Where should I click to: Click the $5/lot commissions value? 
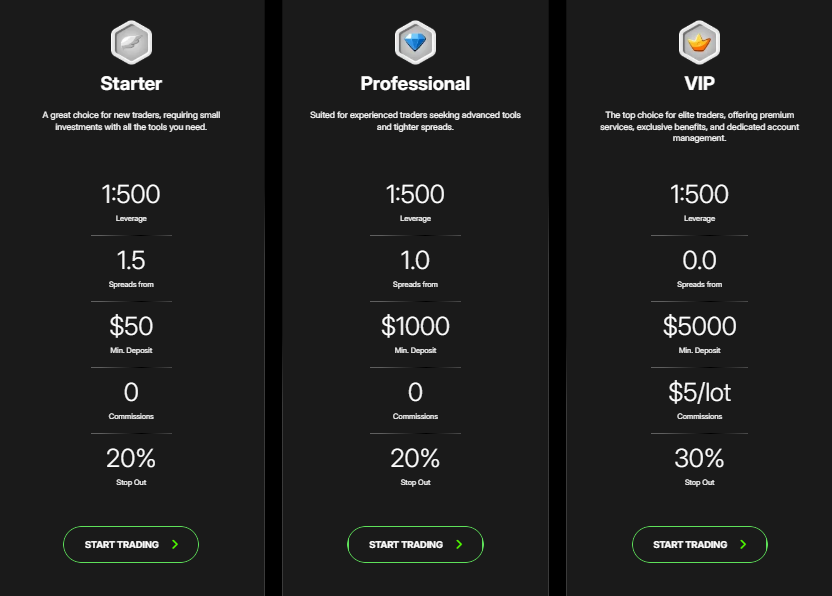[x=699, y=392]
